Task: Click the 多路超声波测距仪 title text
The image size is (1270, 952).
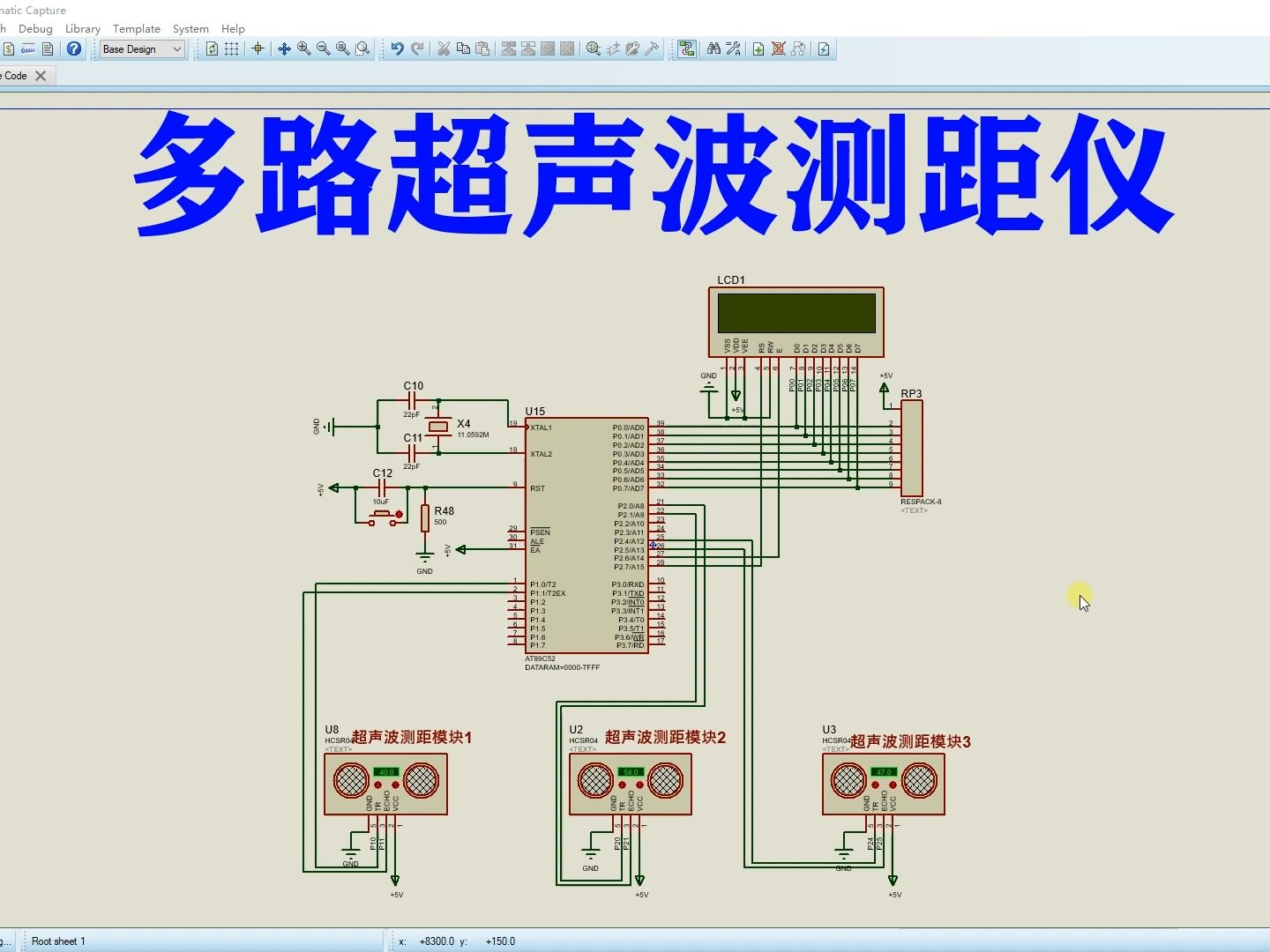Action: [x=654, y=175]
